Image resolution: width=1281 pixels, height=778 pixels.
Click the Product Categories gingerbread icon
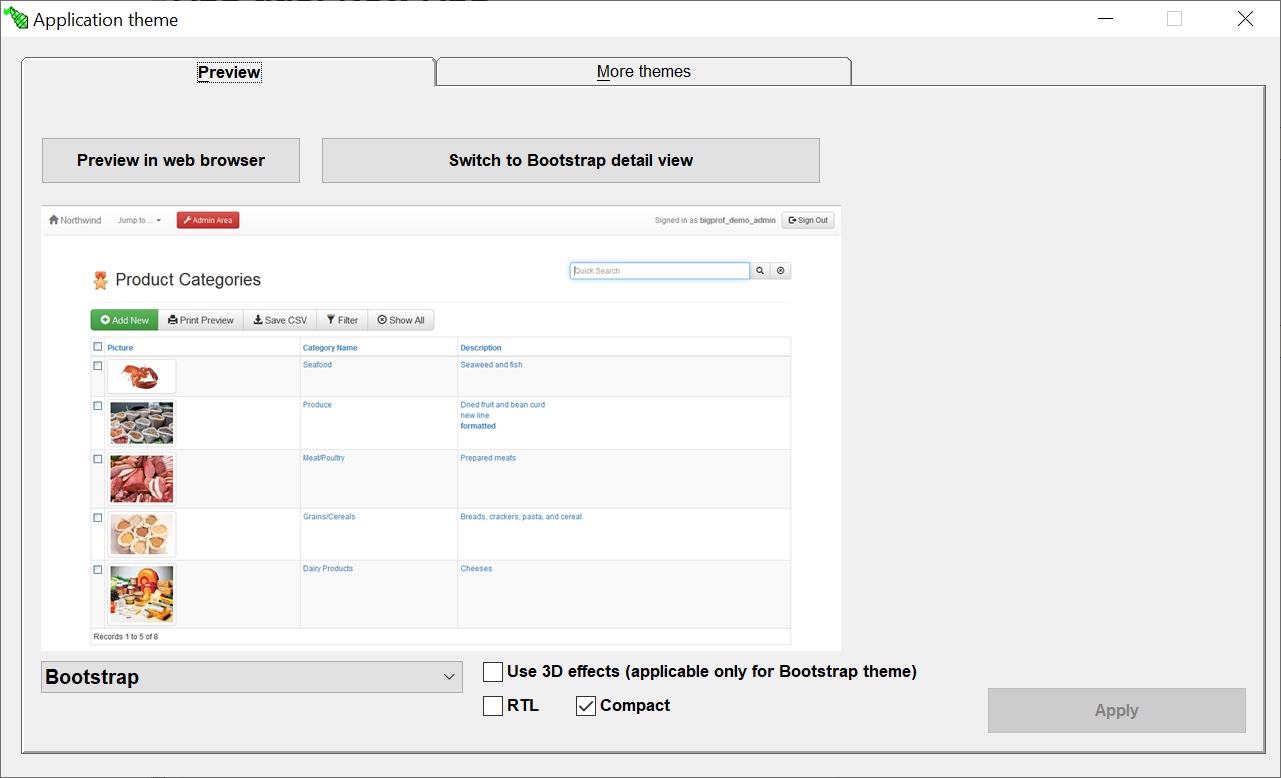(100, 280)
